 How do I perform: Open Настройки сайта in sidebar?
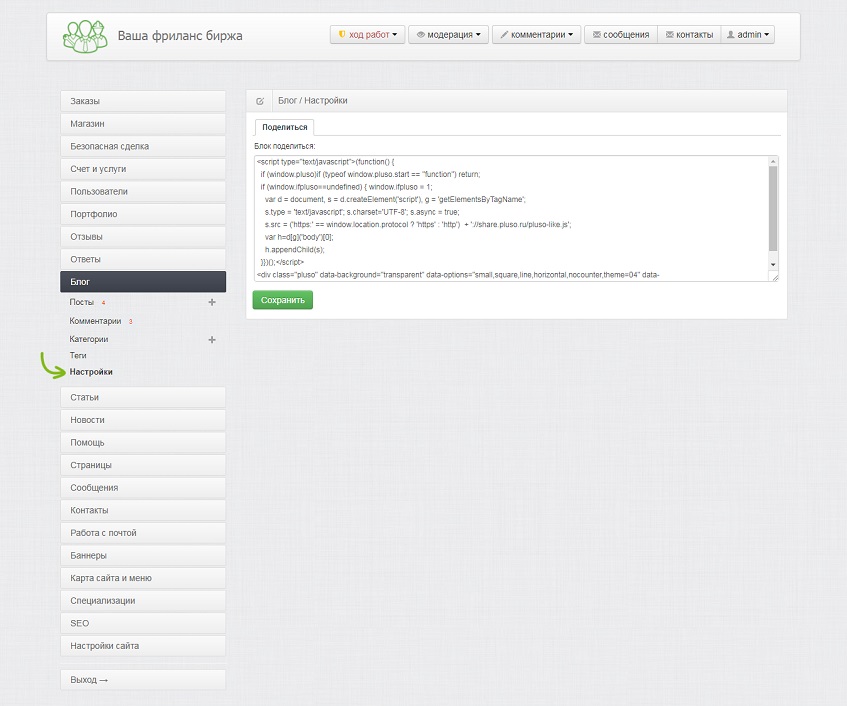143,647
